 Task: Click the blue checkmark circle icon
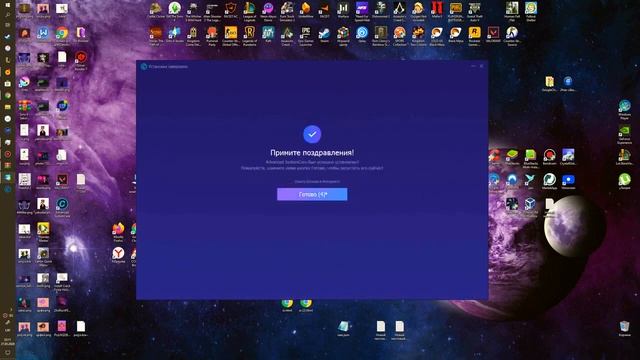tap(312, 134)
